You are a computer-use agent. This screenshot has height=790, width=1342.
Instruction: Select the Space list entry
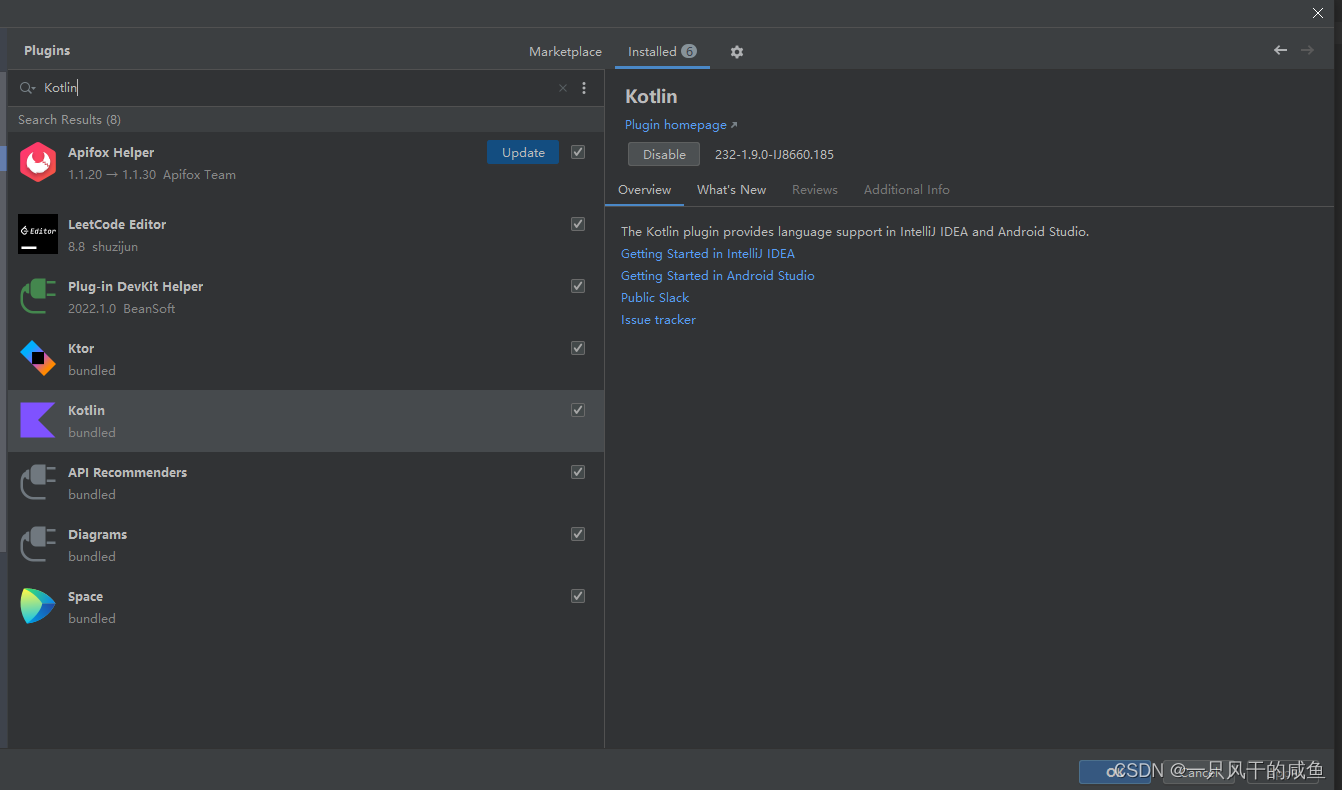click(x=306, y=606)
